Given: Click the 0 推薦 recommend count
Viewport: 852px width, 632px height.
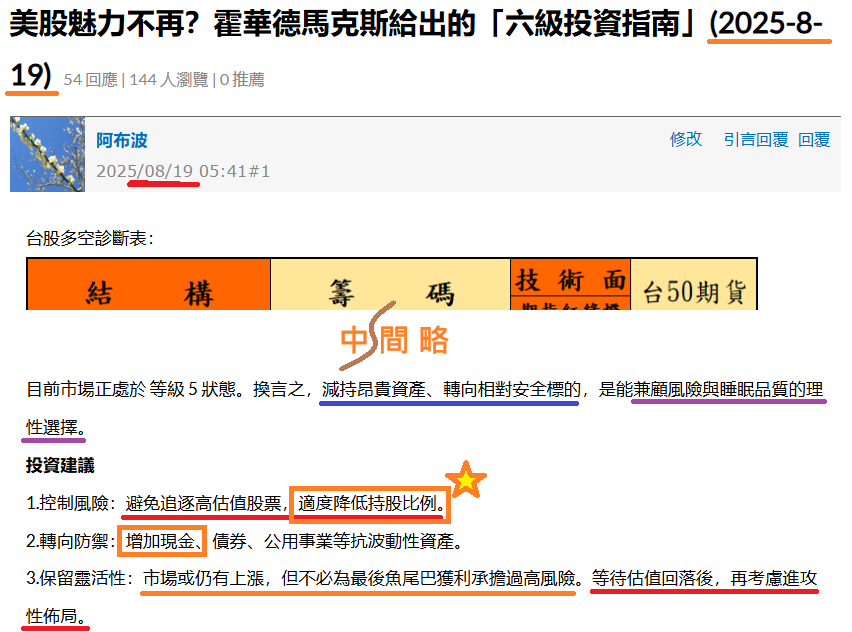Looking at the screenshot, I should (x=242, y=79).
